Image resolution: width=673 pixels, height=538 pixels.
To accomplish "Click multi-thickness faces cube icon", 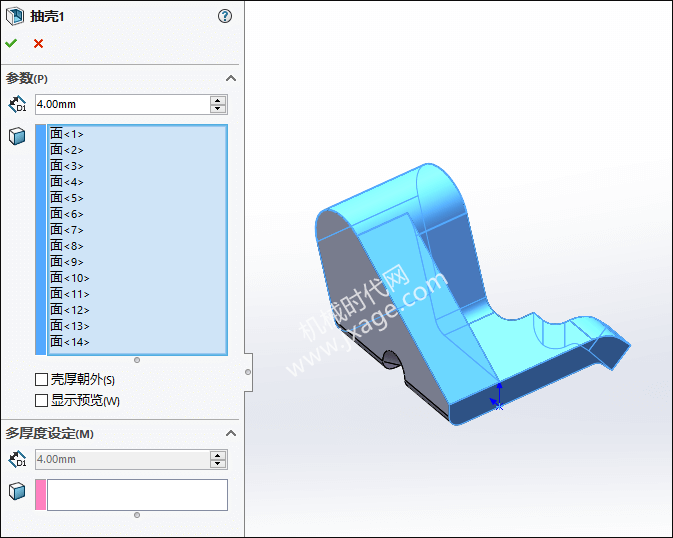I will [x=17, y=491].
